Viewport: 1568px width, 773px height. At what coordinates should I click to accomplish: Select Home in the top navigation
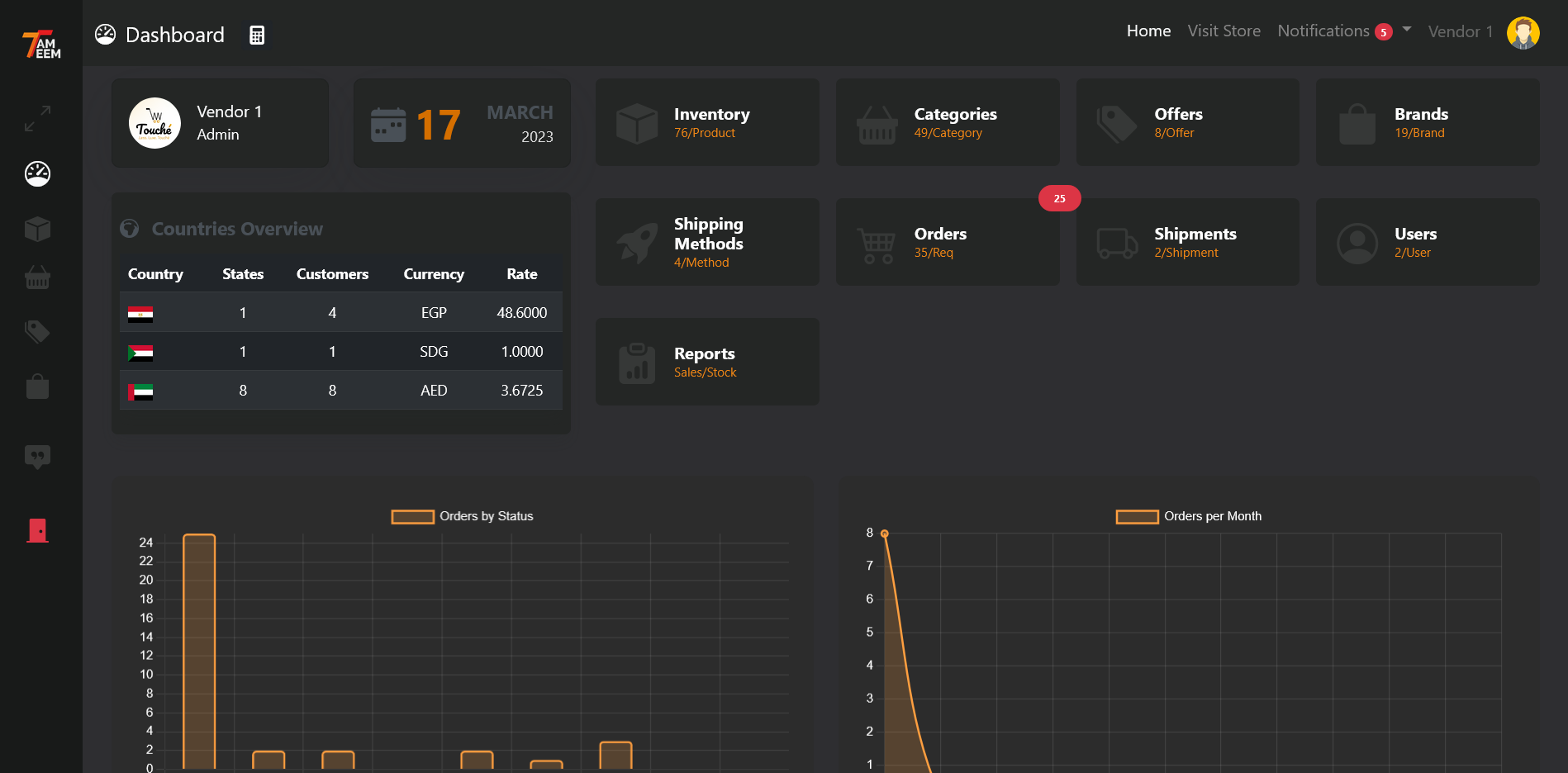coord(1148,31)
